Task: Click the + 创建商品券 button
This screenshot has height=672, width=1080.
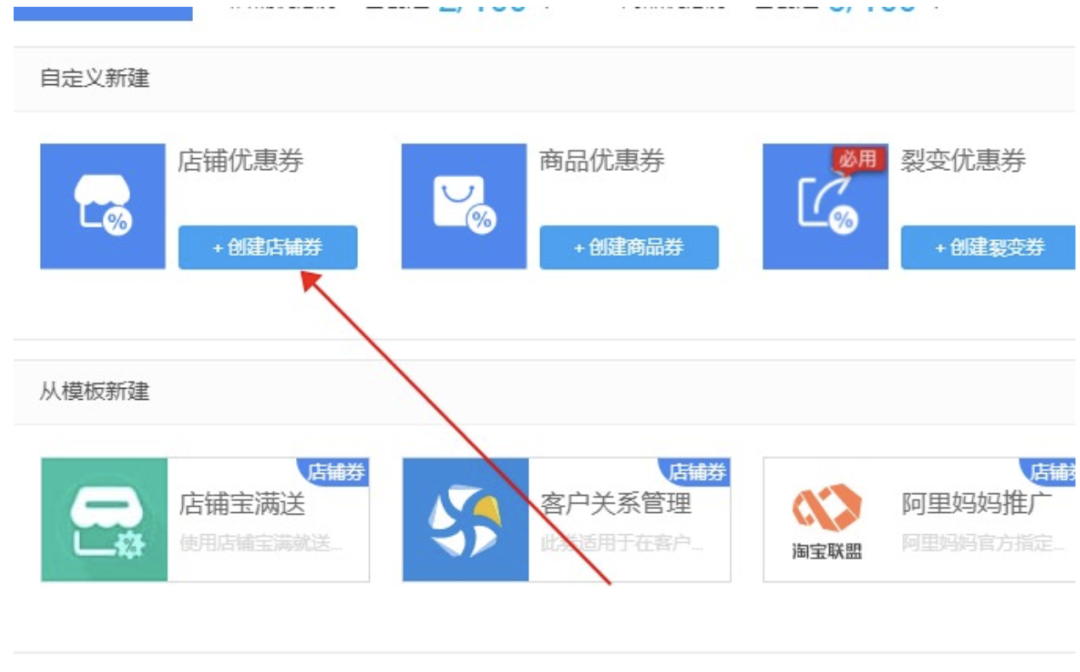Action: [x=629, y=246]
